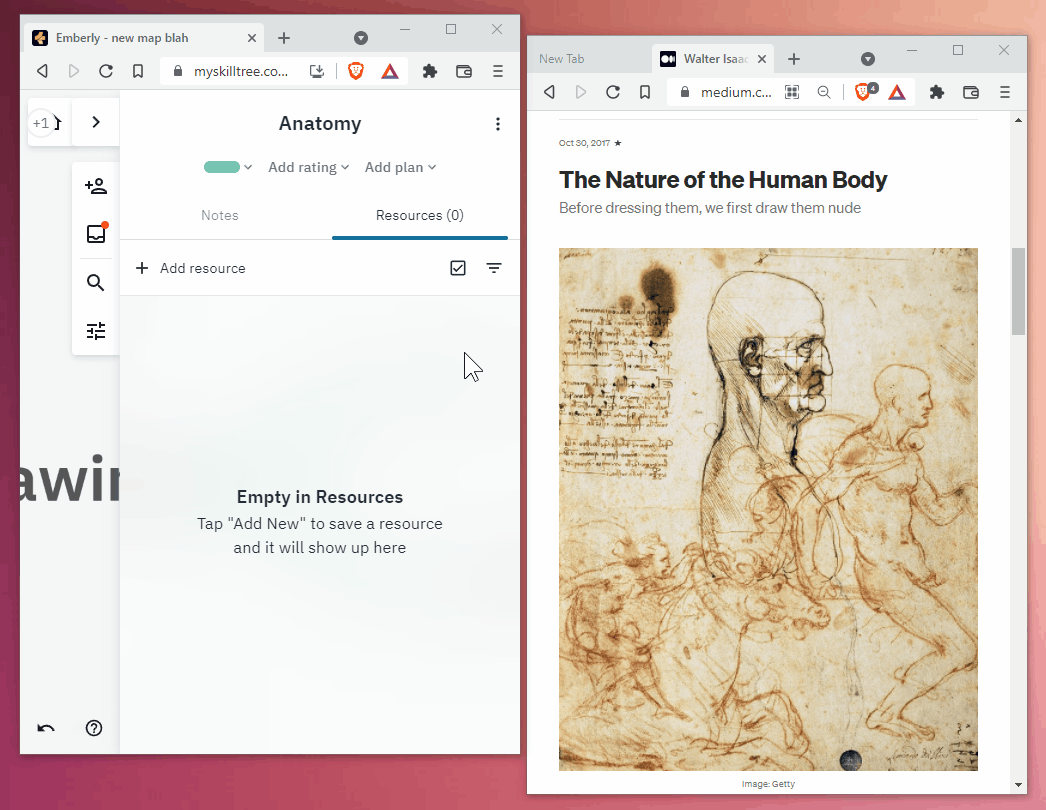
Task: Expand the side panel with right chevron
Action: 96,122
